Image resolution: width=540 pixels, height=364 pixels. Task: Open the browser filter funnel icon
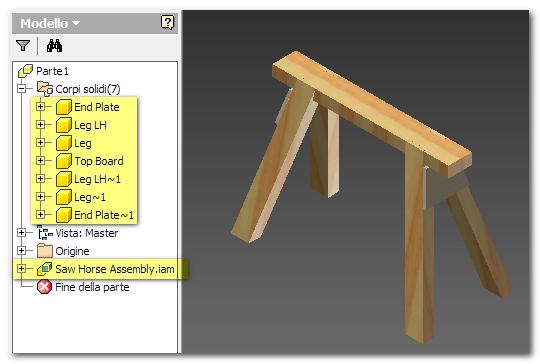[23, 45]
